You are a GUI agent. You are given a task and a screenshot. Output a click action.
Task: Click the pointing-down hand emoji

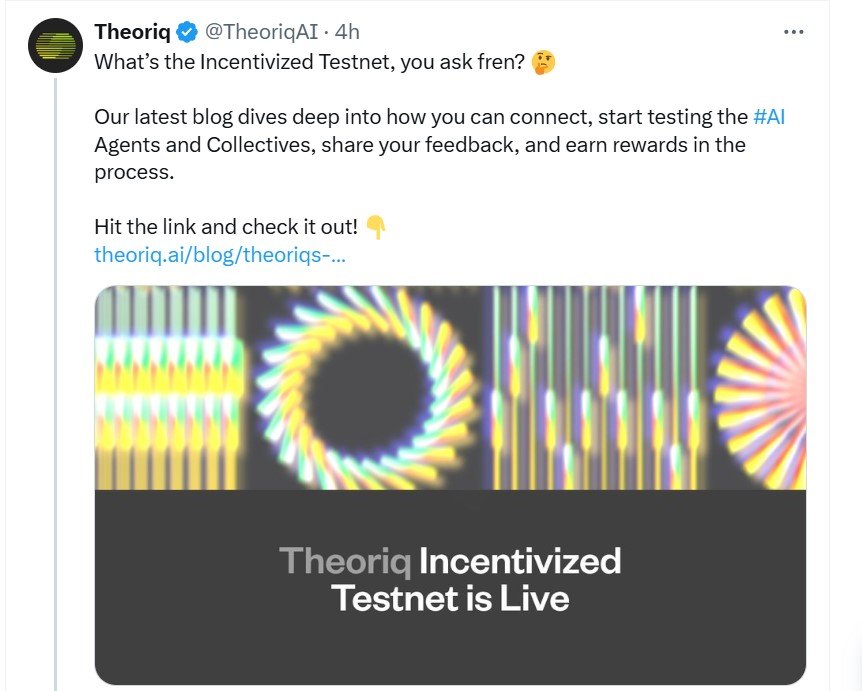tap(375, 227)
